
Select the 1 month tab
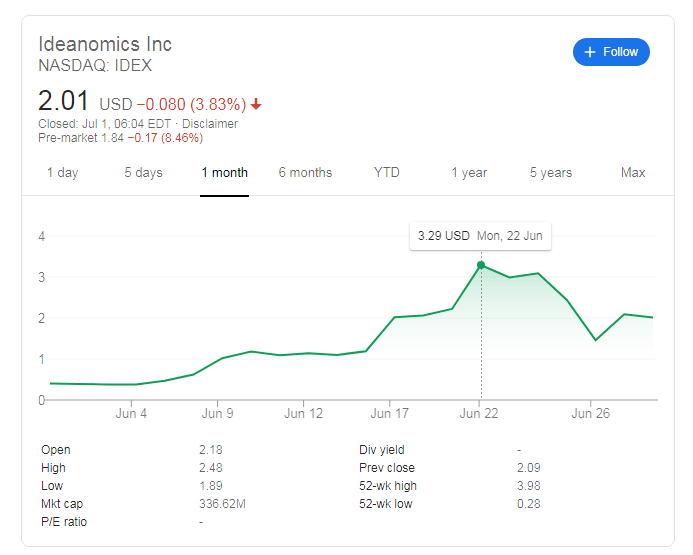click(224, 173)
